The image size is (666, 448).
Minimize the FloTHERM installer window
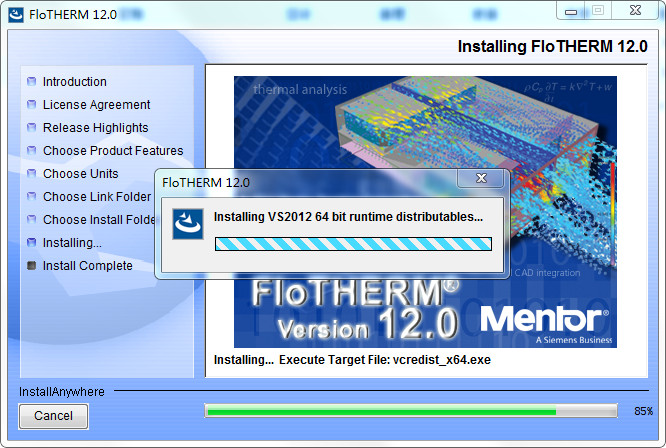click(570, 11)
